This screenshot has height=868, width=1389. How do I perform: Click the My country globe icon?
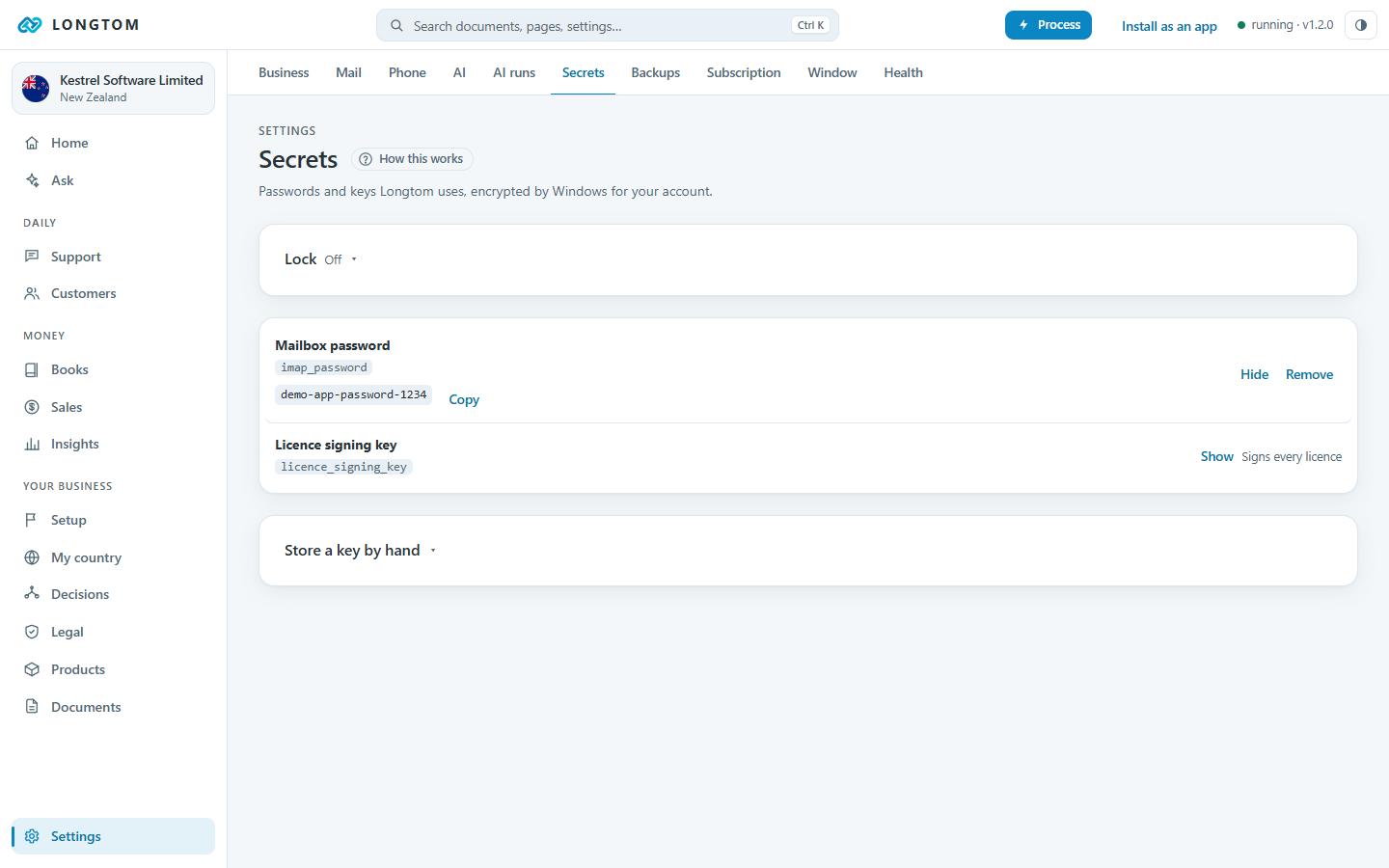tap(32, 557)
